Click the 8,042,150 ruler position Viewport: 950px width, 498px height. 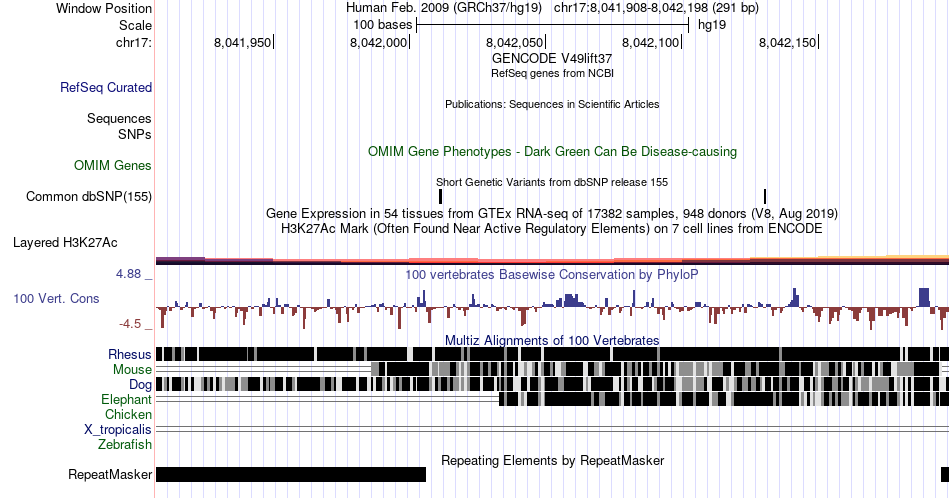tap(788, 42)
